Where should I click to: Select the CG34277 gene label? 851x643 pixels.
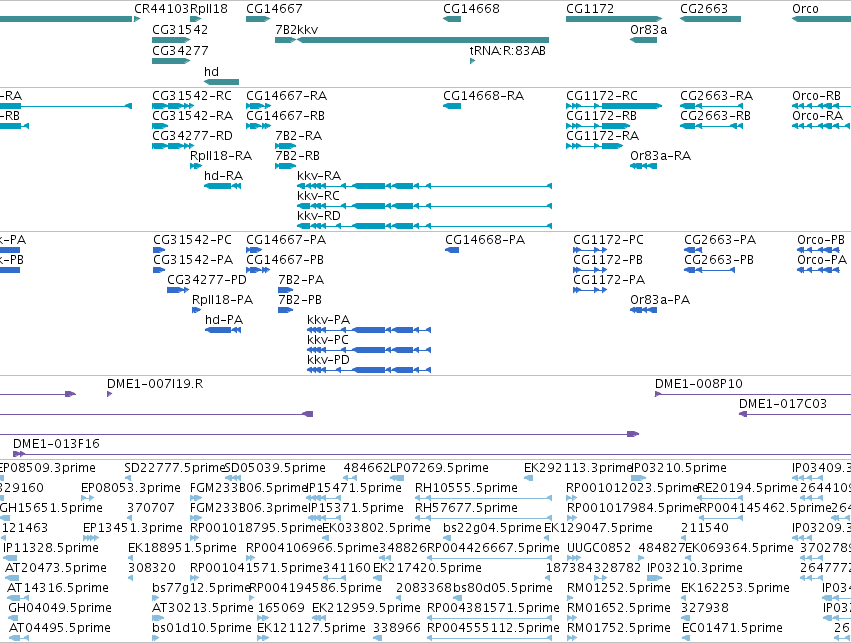coord(180,50)
